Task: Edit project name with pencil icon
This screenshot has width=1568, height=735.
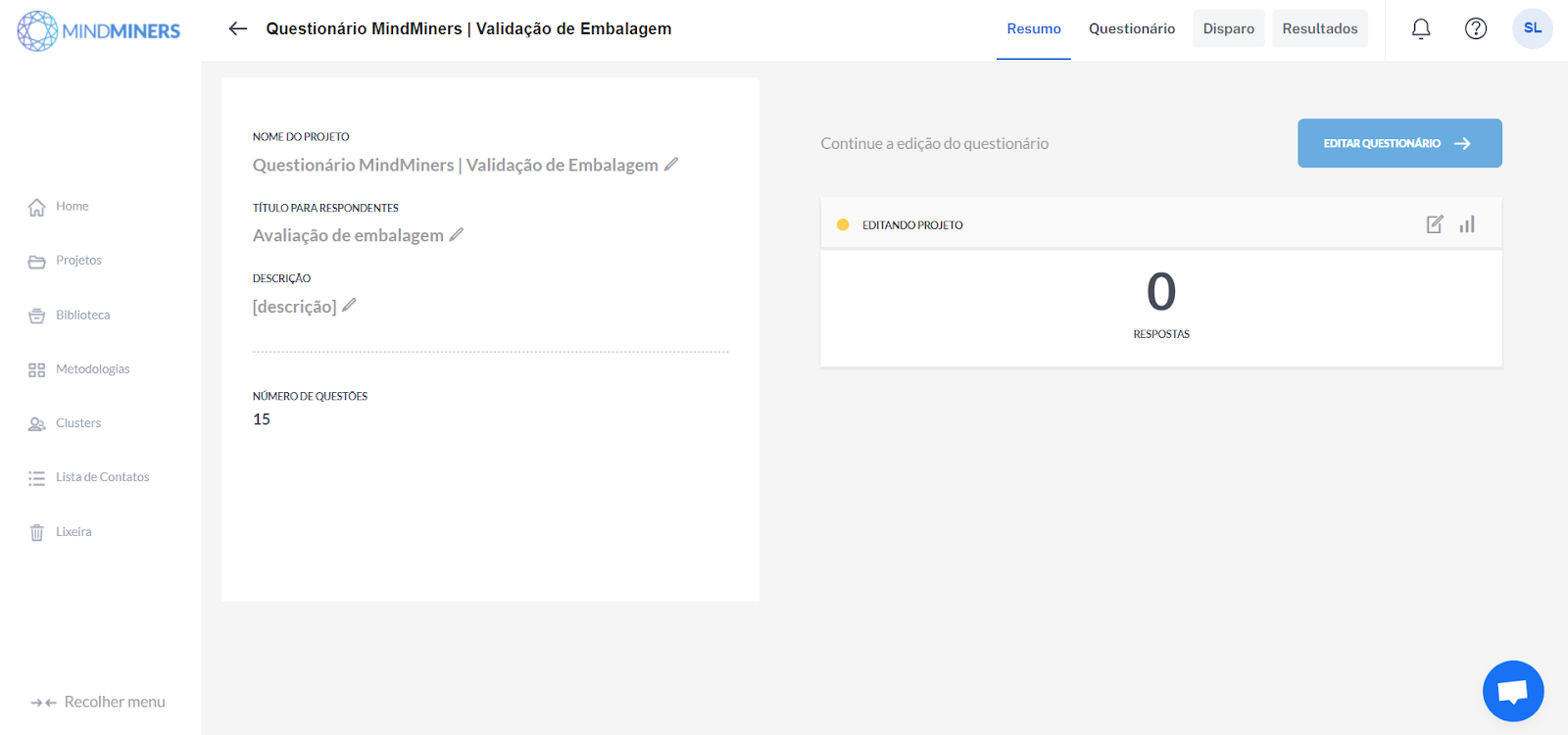Action: pyautogui.click(x=671, y=164)
